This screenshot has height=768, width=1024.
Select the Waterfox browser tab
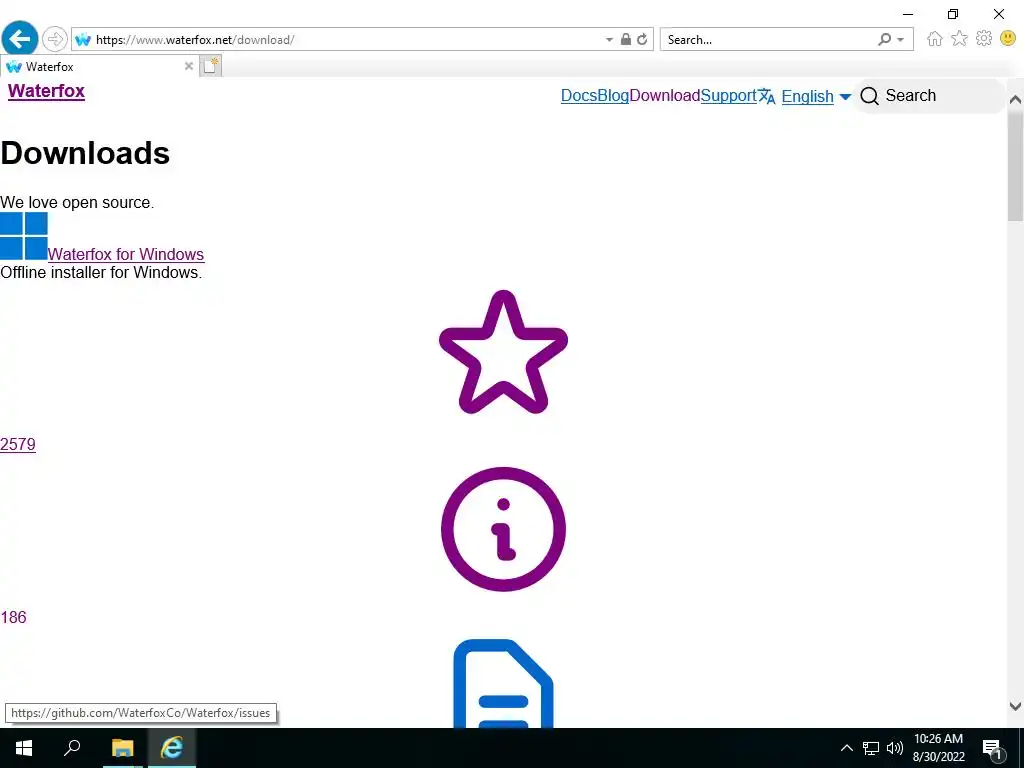point(98,67)
